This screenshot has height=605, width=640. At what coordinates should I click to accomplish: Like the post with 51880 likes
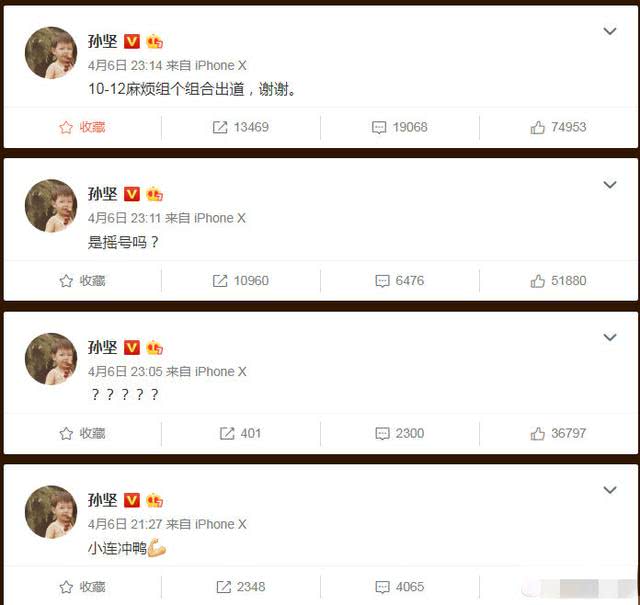[558, 281]
